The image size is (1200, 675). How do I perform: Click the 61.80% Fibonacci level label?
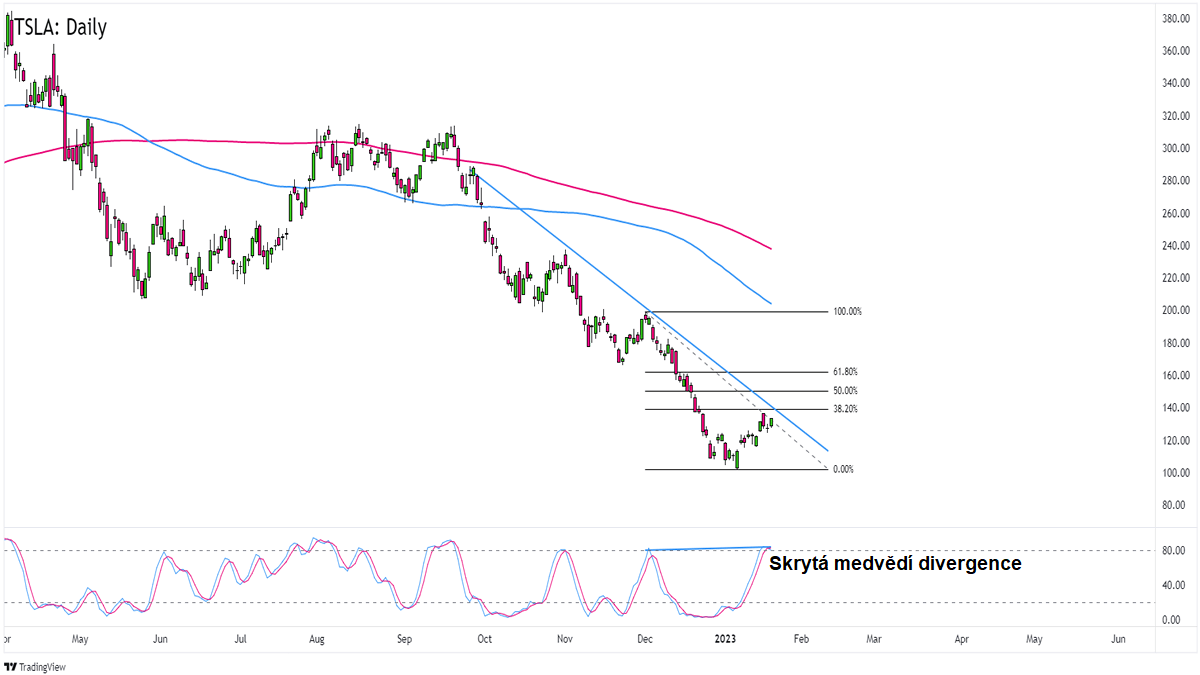coord(845,372)
